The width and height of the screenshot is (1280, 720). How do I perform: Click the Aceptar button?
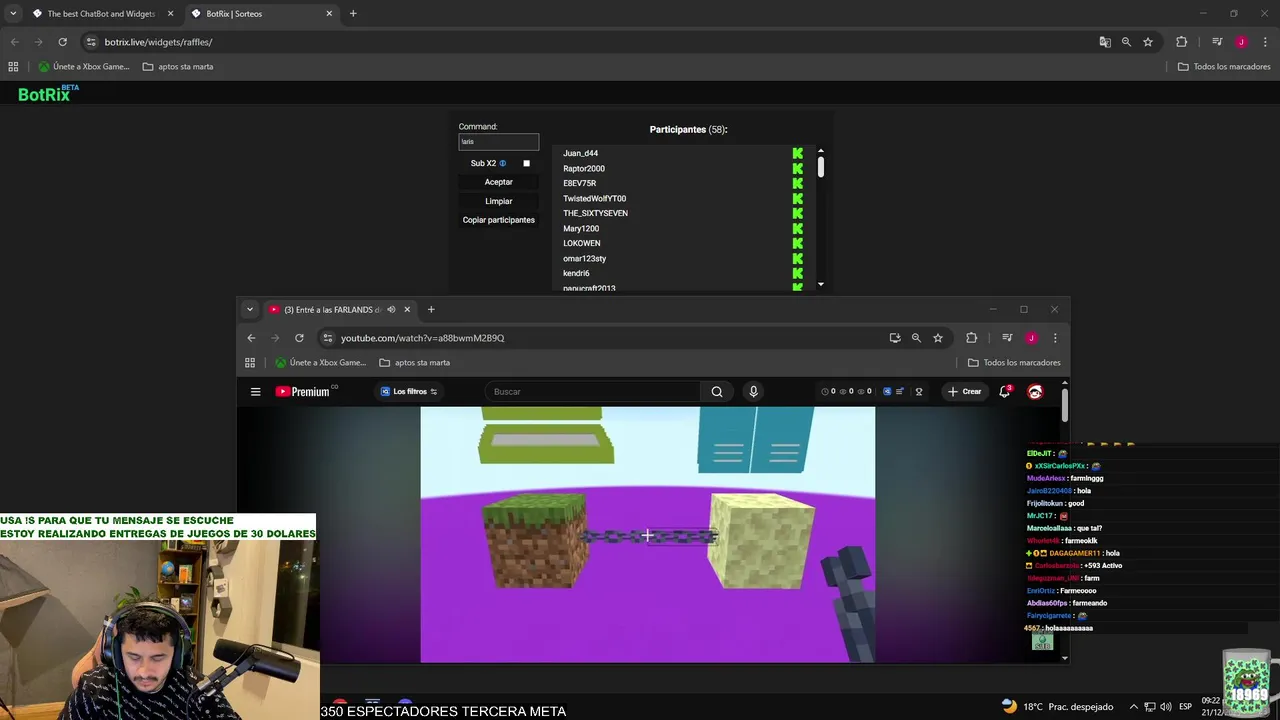(x=499, y=182)
